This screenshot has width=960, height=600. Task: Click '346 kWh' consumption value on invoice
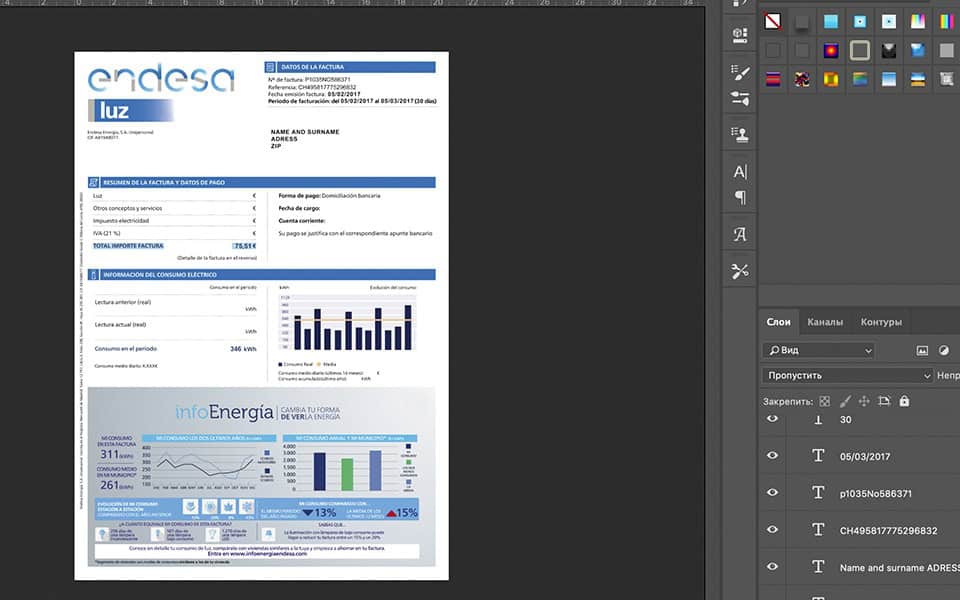[243, 349]
